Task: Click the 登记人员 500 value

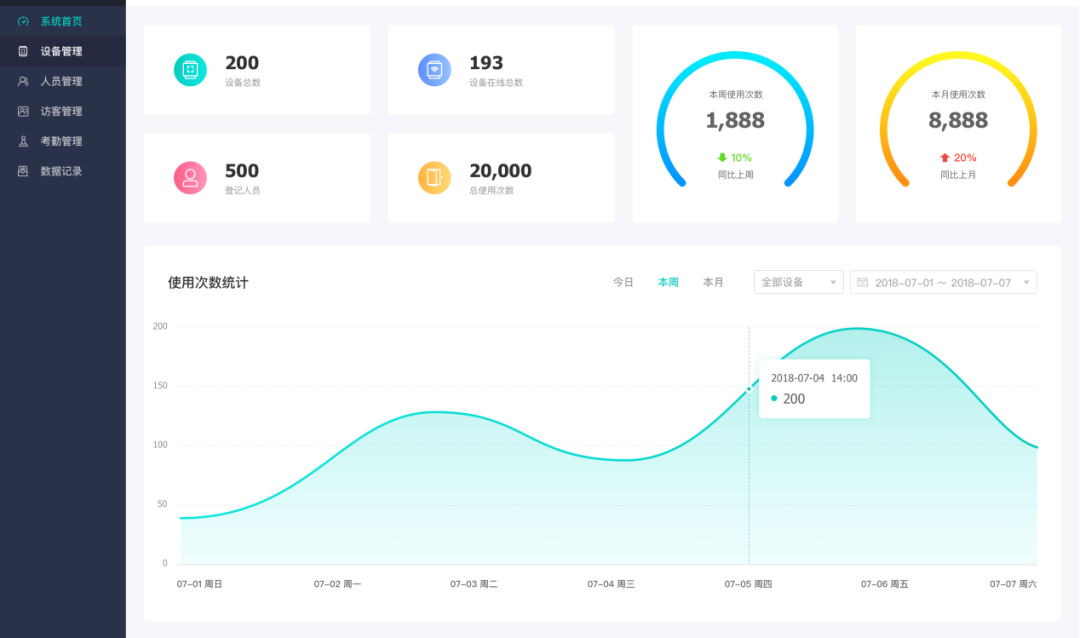Action: [x=242, y=171]
